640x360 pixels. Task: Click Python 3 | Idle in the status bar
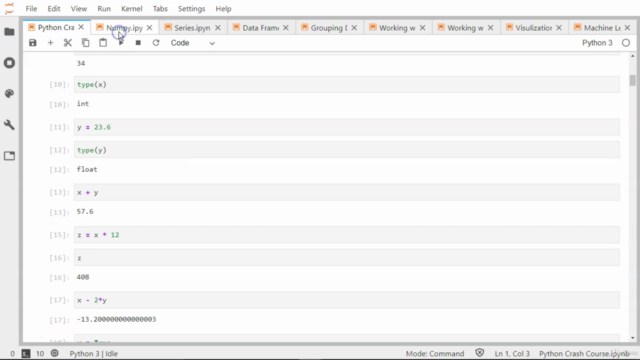point(93,353)
